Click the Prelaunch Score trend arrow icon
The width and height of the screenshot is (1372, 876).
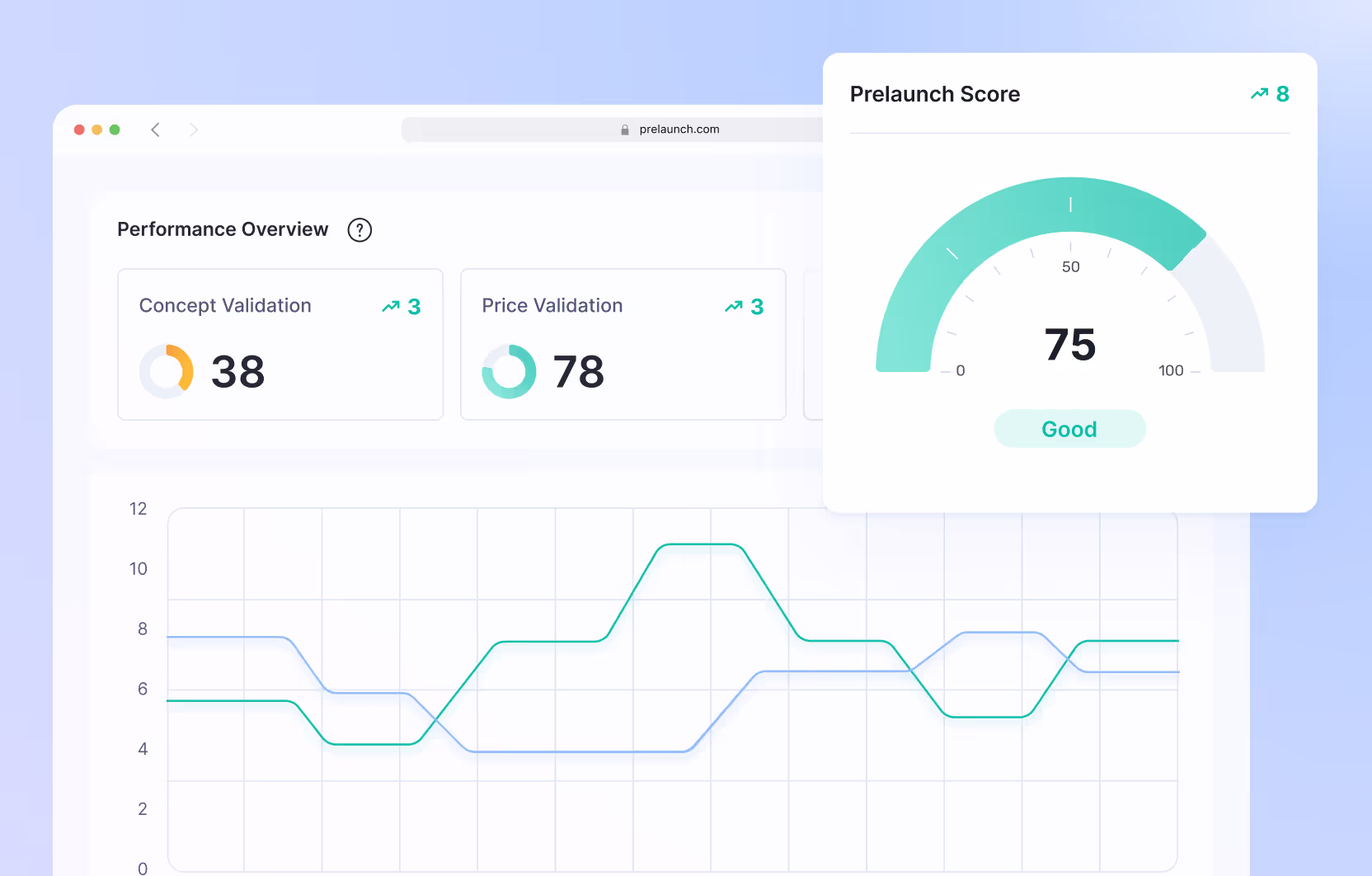1259,94
